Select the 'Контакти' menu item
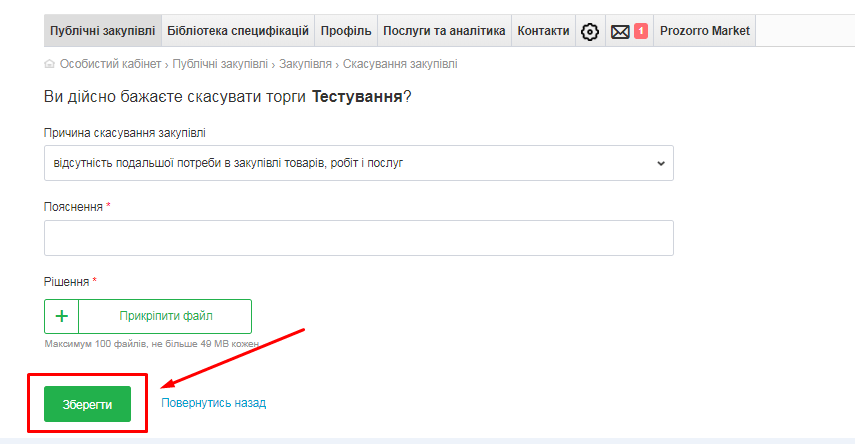Viewport: 855px width, 444px height. (543, 31)
